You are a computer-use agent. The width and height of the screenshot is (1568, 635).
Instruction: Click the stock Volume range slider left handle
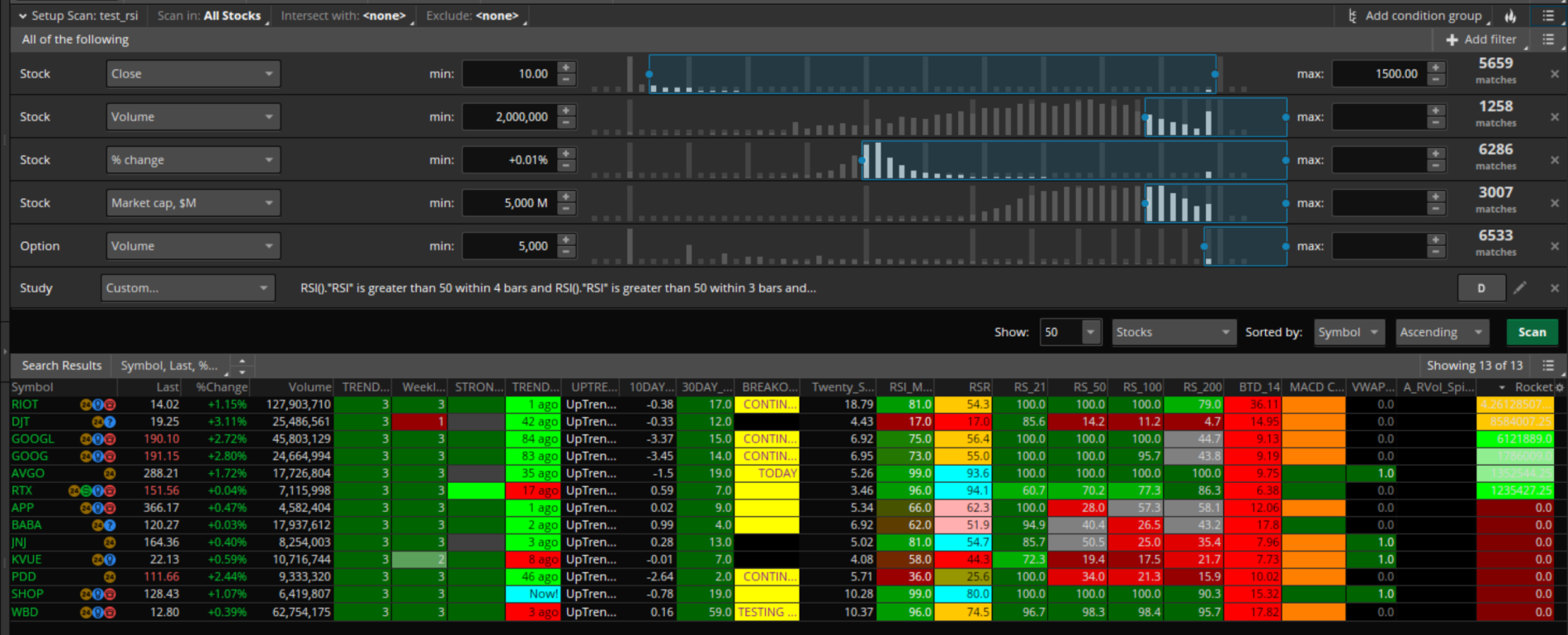pyautogui.click(x=1145, y=117)
